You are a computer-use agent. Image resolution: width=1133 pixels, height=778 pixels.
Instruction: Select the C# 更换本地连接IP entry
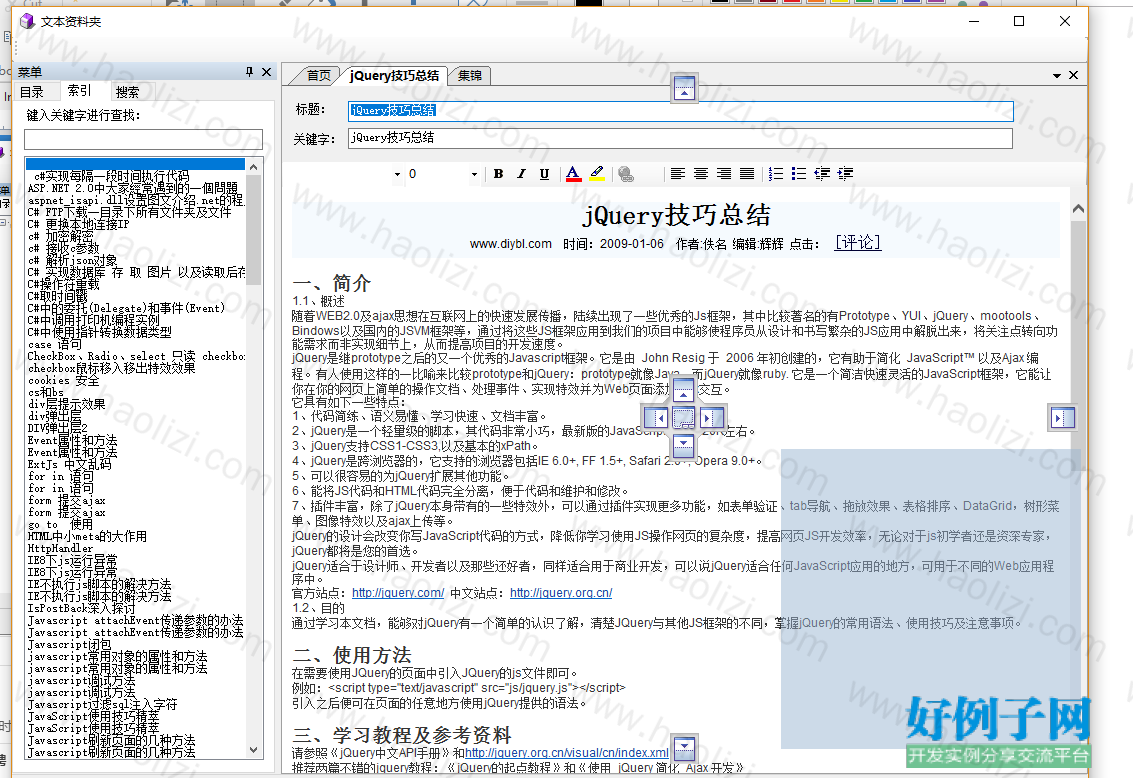(78, 224)
